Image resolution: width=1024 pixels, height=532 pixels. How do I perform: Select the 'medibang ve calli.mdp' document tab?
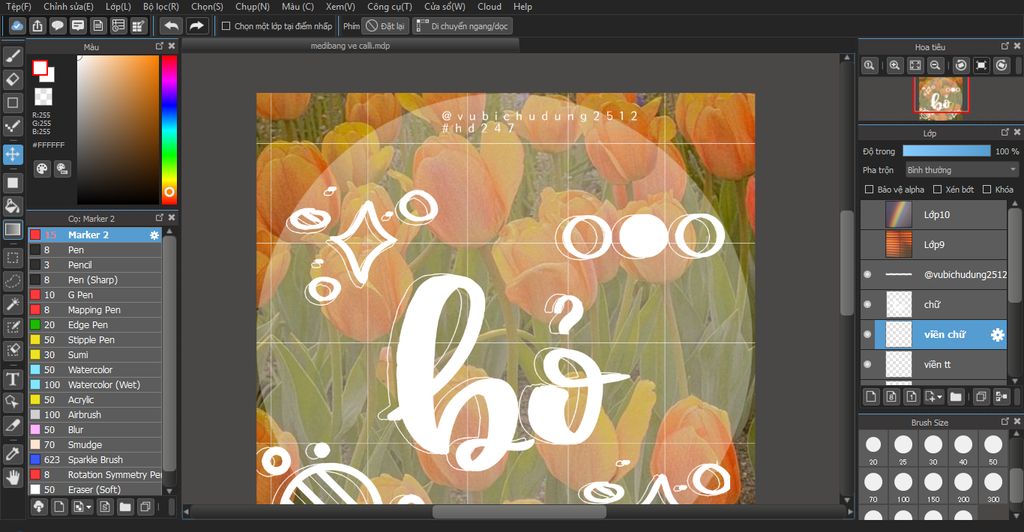click(351, 46)
